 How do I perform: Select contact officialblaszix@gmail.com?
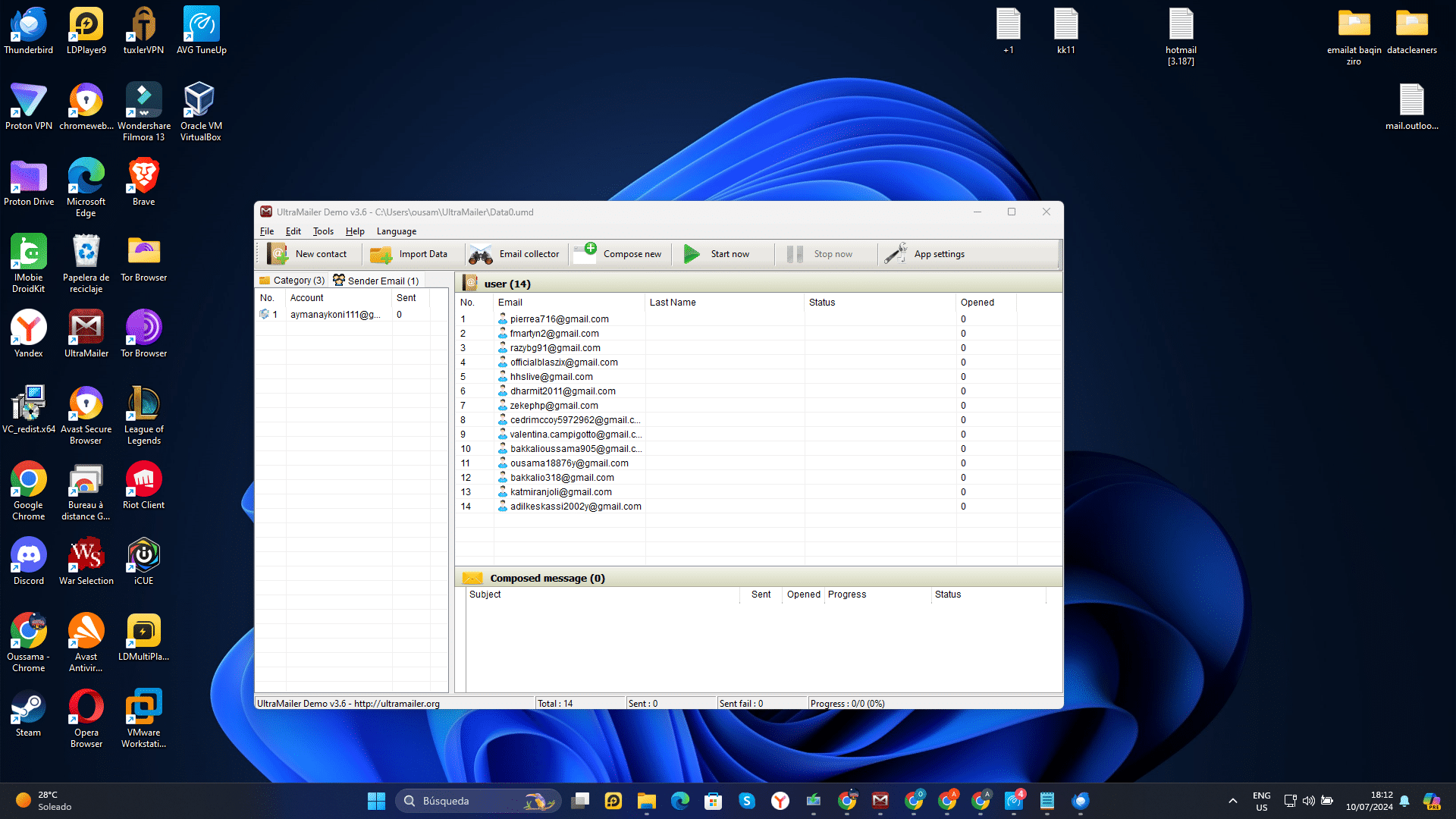click(563, 362)
